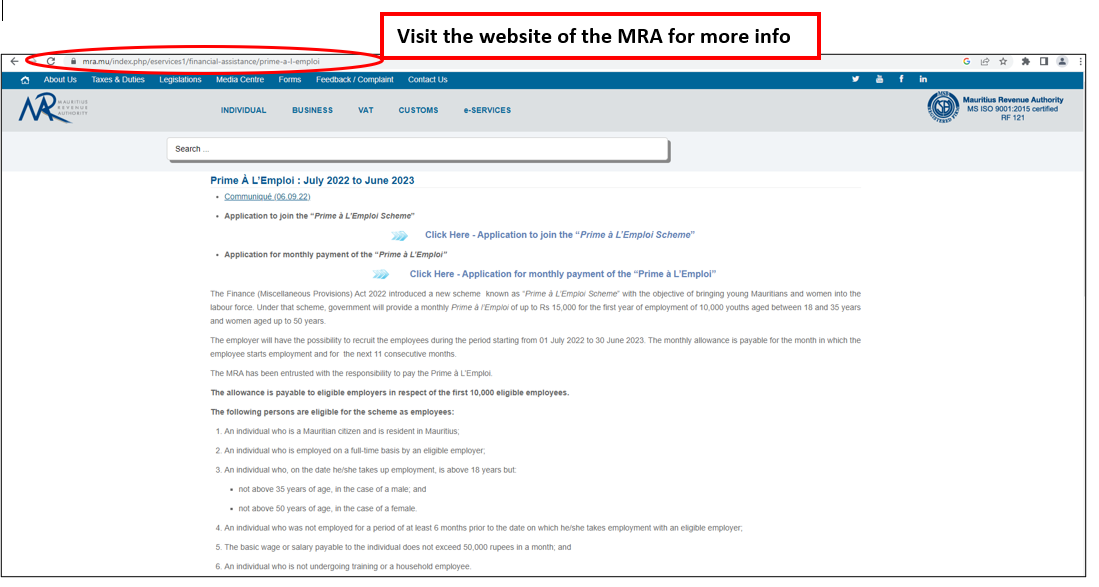The width and height of the screenshot is (1099, 587).
Task: Select the BUSINESS section tab
Action: pos(313,111)
